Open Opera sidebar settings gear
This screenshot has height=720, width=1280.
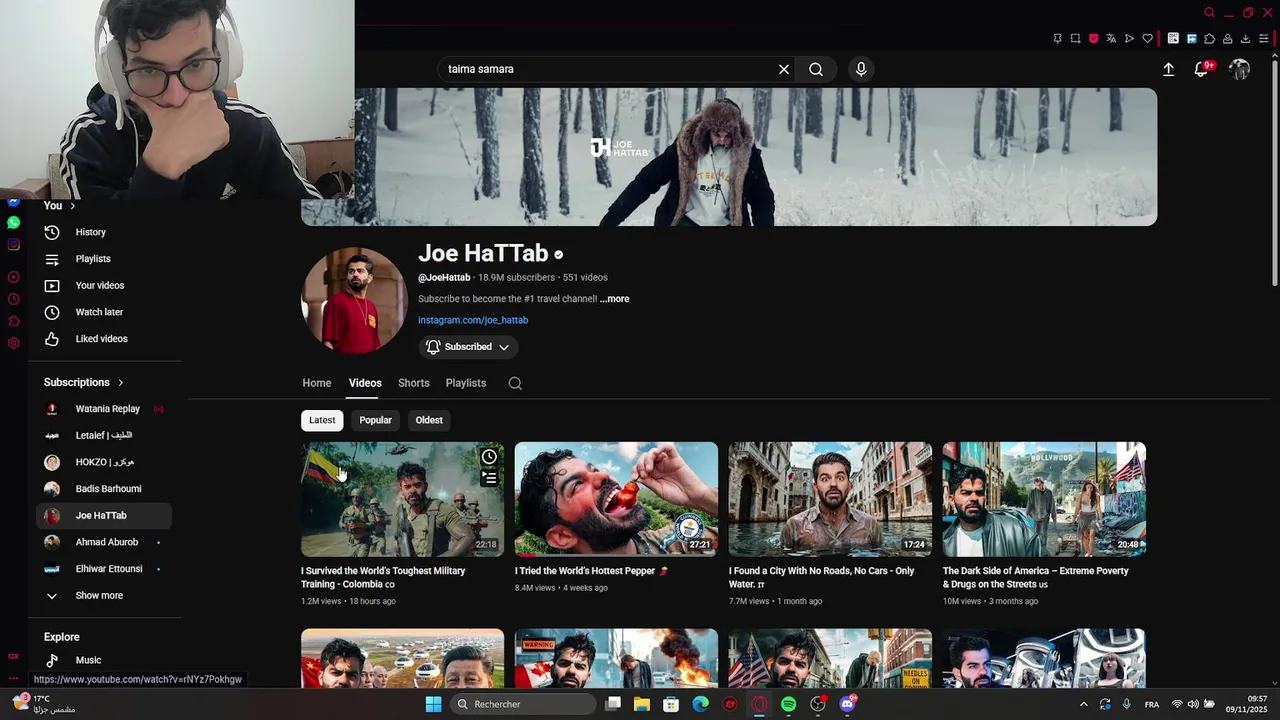tap(13, 343)
